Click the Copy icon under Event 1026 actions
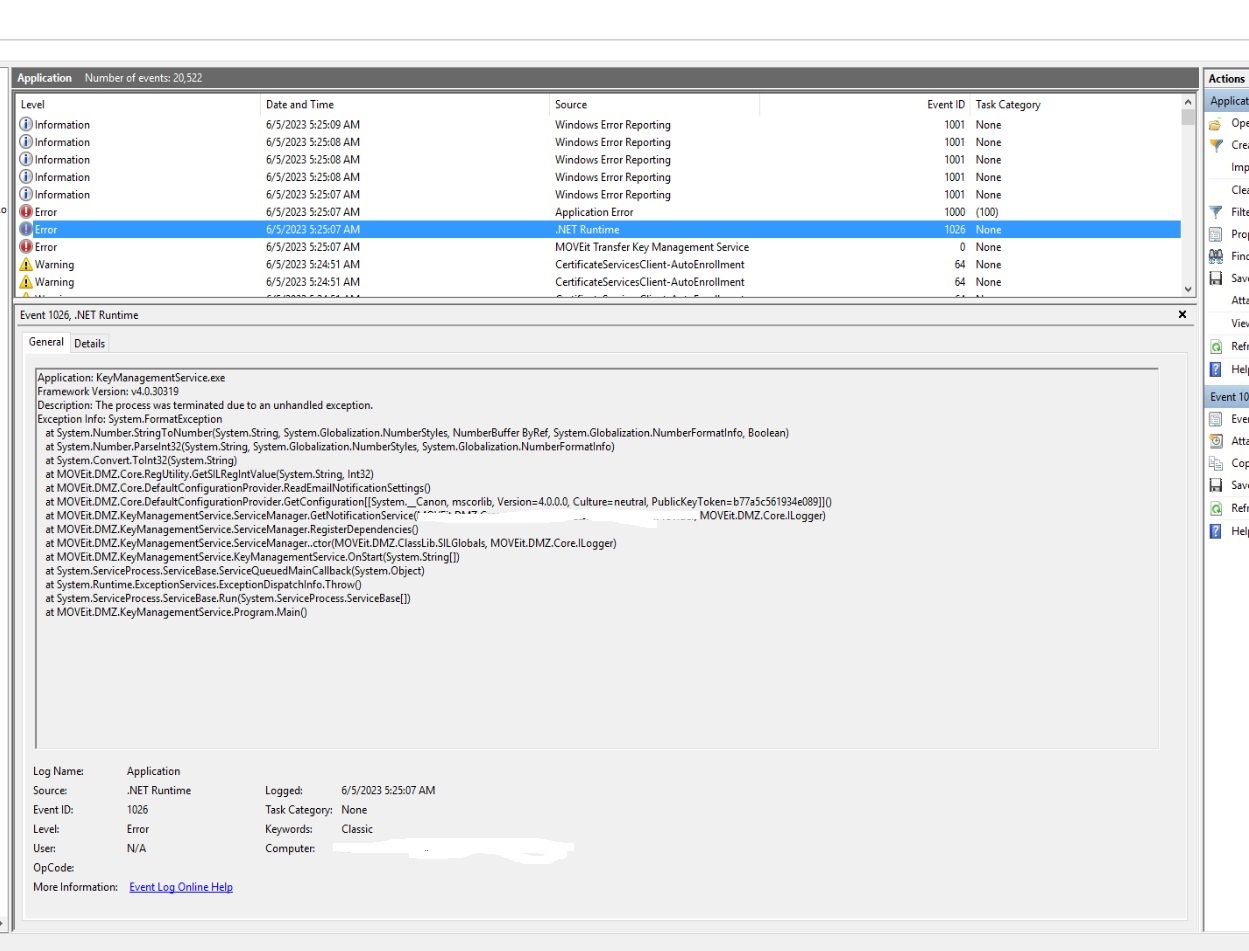This screenshot has height=951, width=1249. [x=1215, y=463]
